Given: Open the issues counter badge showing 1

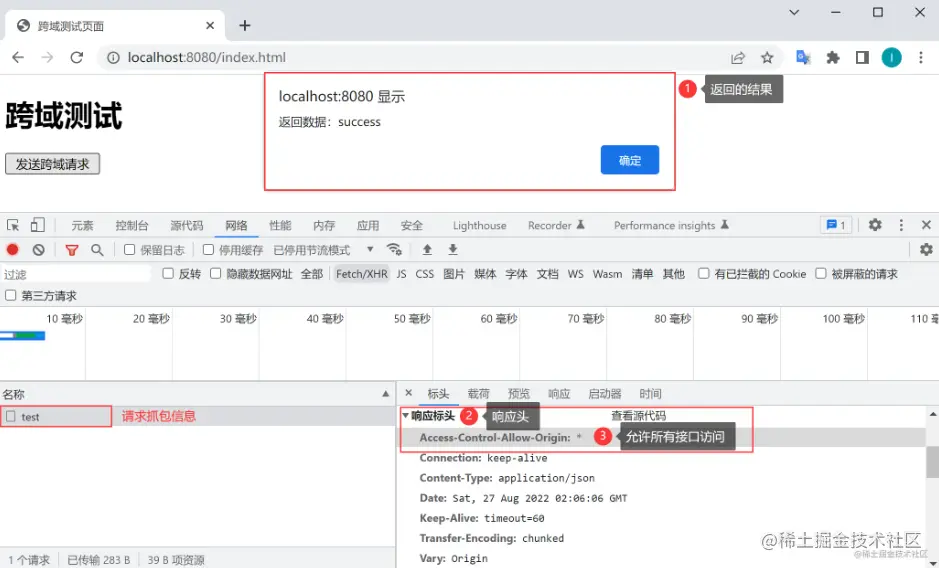Looking at the screenshot, I should coord(836,225).
